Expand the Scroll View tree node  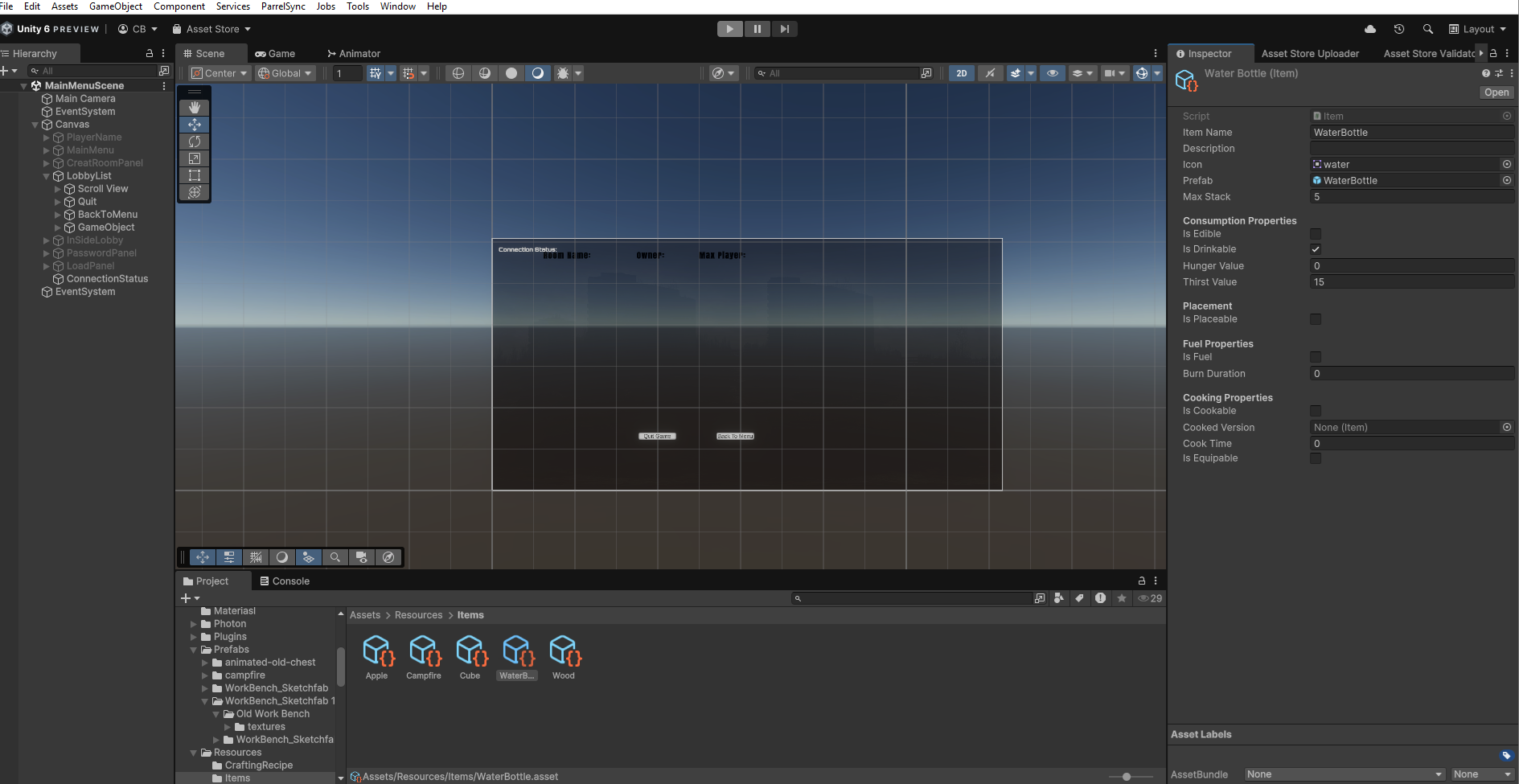click(57, 189)
